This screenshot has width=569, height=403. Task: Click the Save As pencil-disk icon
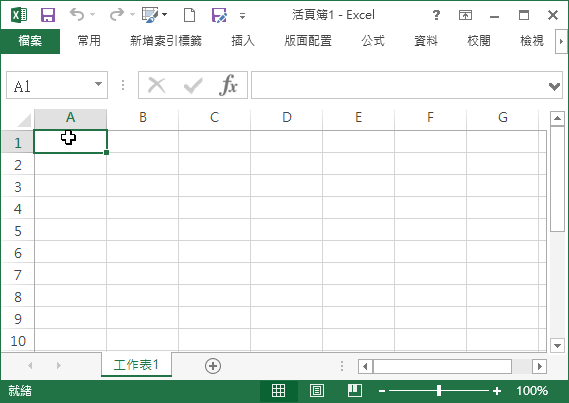click(x=219, y=15)
